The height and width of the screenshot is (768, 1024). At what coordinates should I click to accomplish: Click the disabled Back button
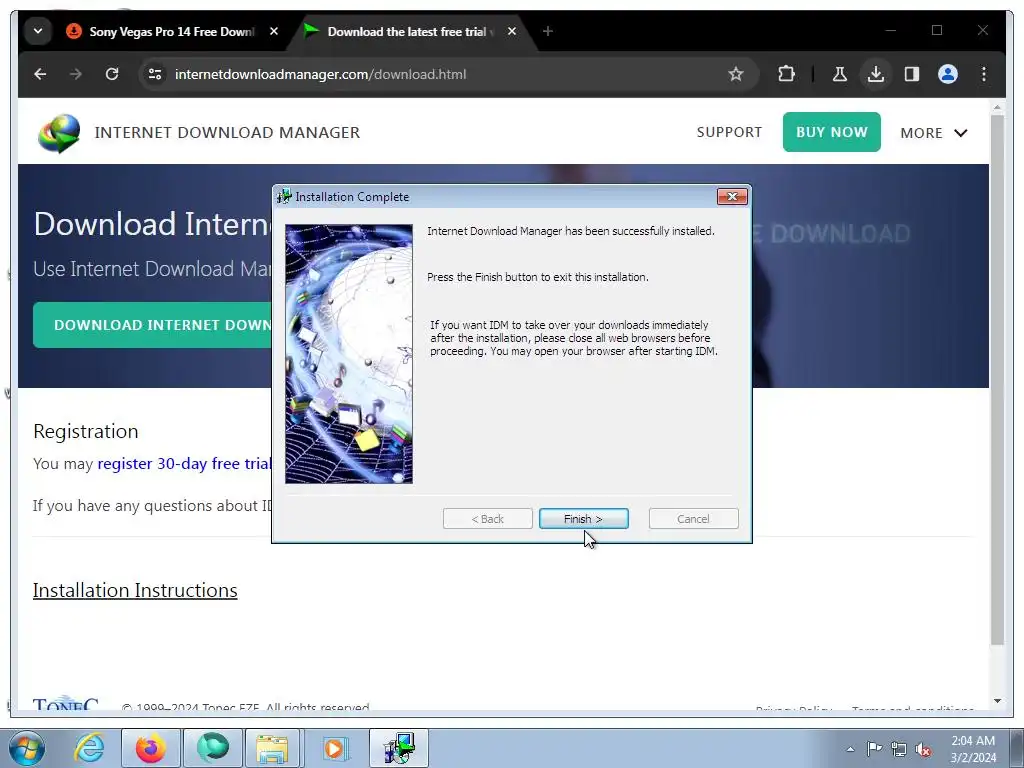[487, 519]
